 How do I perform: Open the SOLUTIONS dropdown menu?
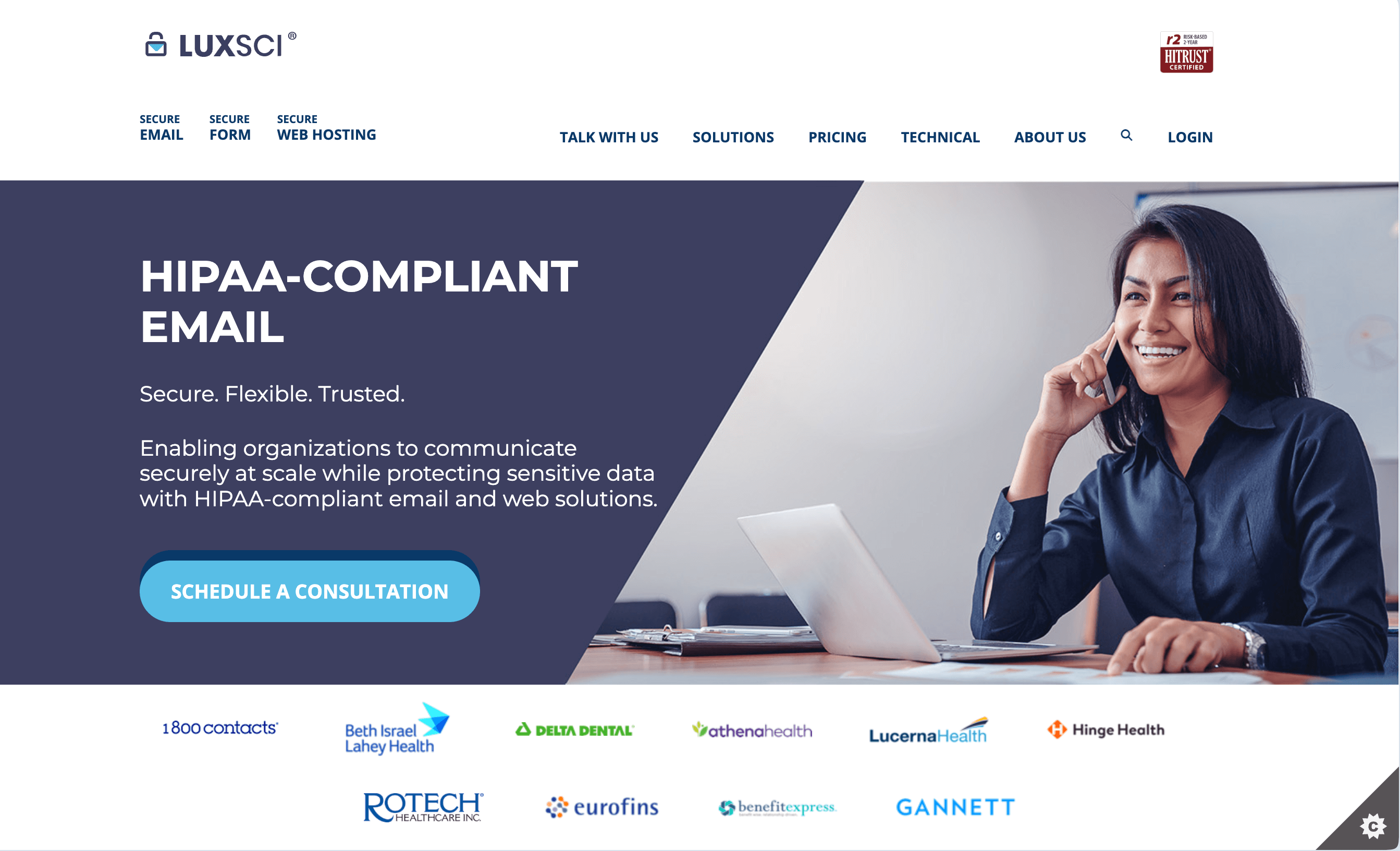tap(733, 136)
